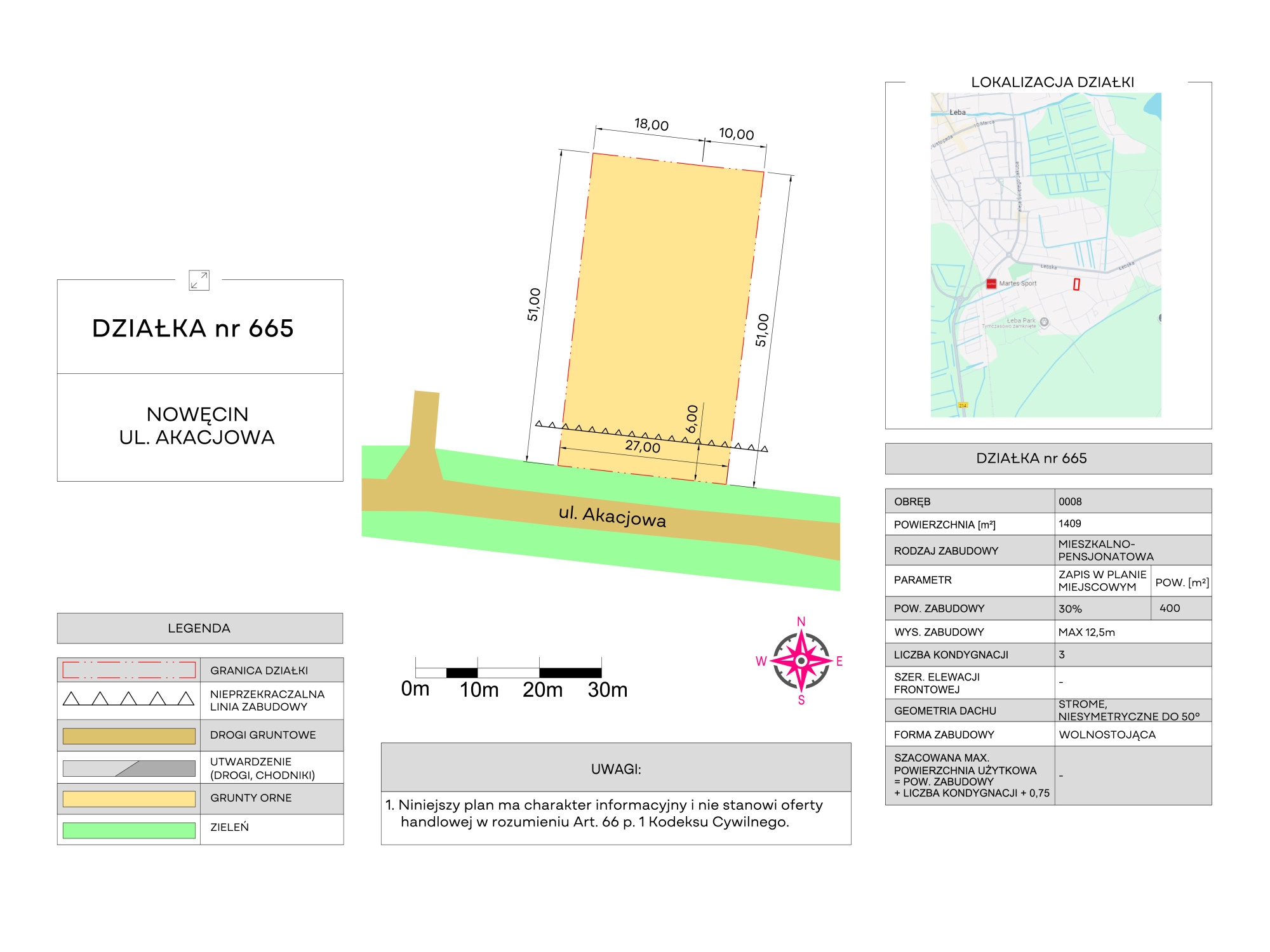
Task: Click the ul. Akacjowa street label
Action: point(612,517)
